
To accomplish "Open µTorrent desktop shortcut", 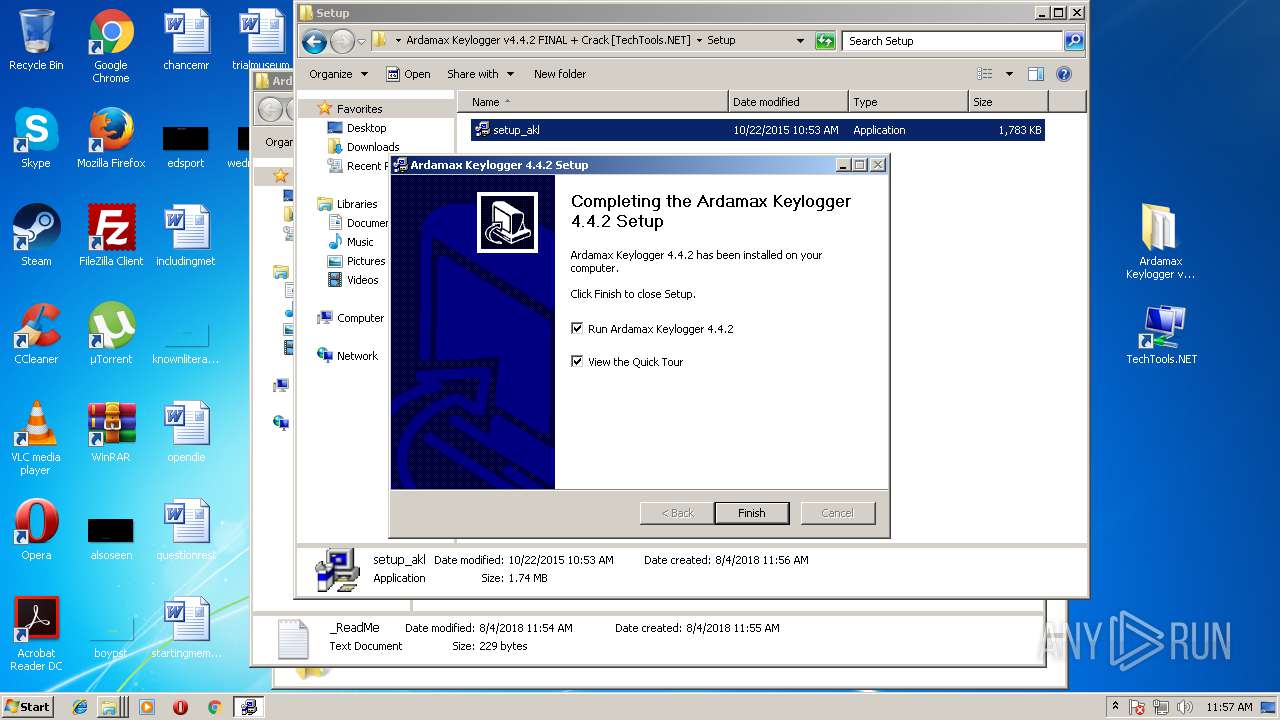I will (111, 334).
